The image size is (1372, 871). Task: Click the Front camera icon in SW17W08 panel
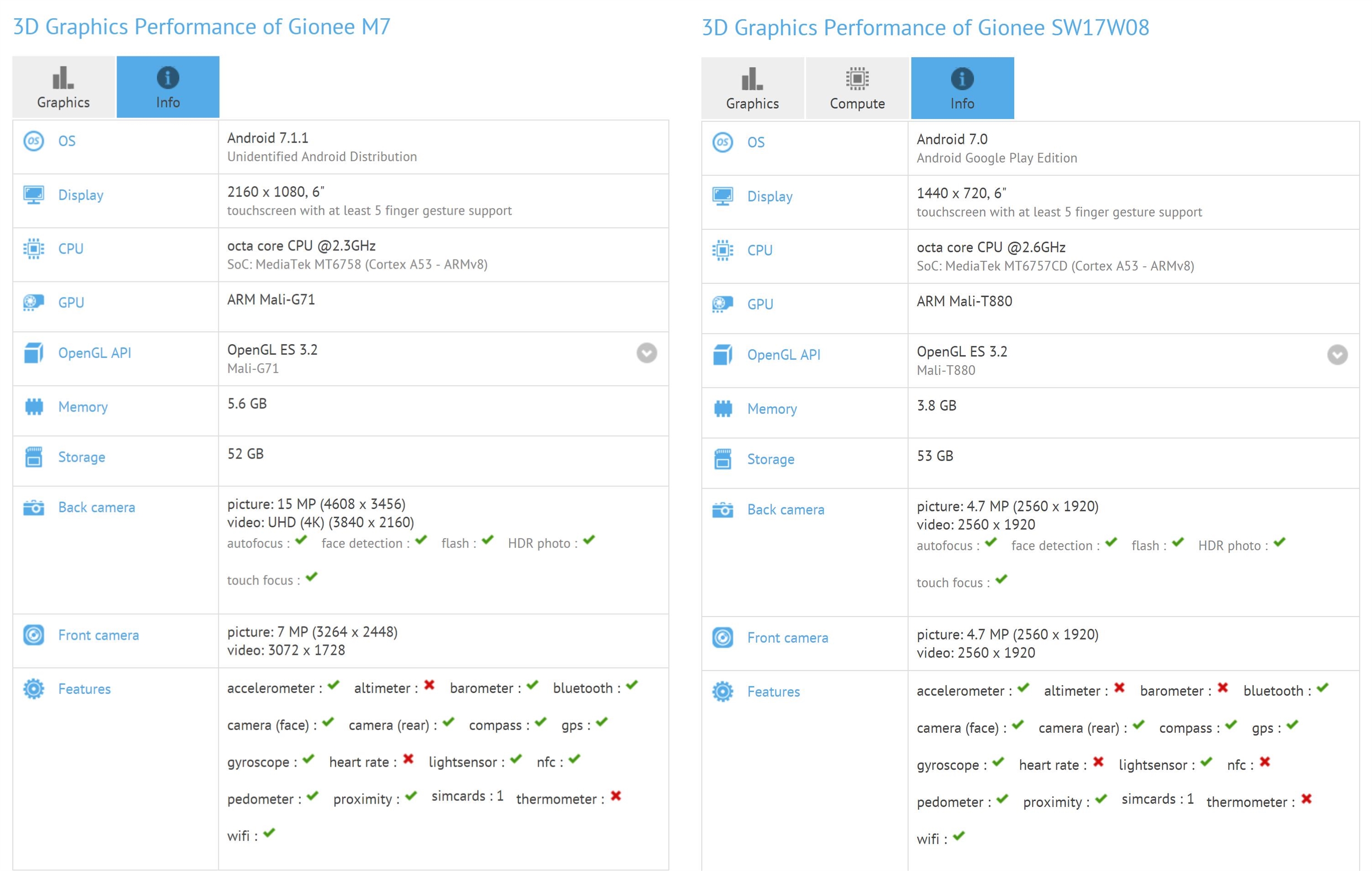(723, 637)
